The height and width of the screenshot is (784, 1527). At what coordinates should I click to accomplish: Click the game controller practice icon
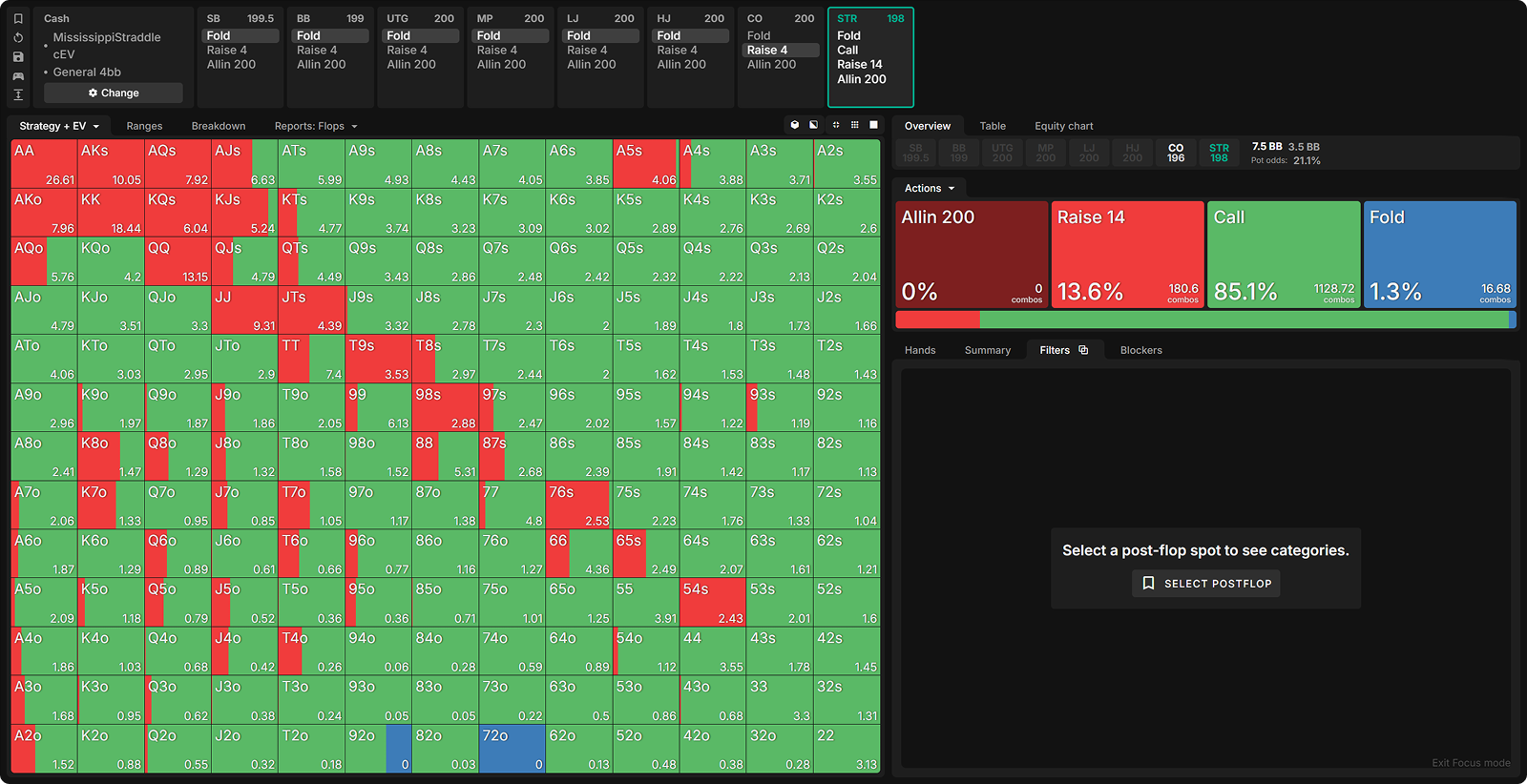point(18,76)
